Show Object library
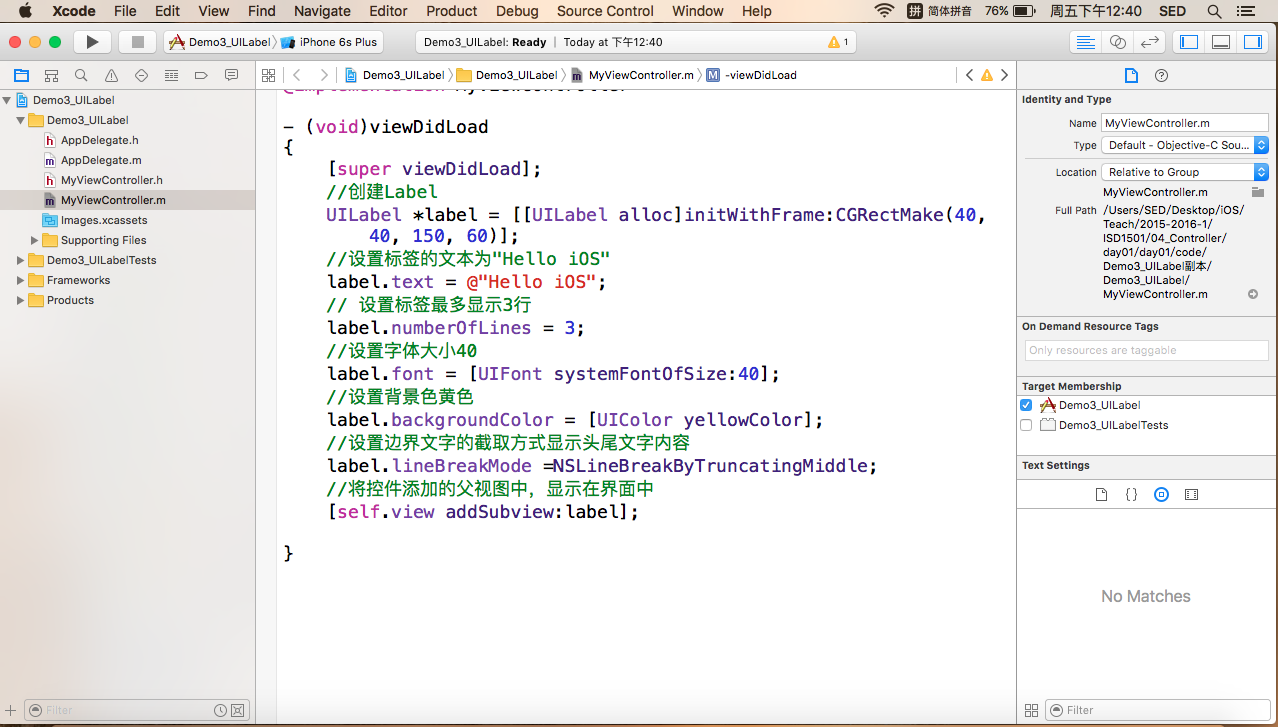 pyautogui.click(x=1161, y=494)
